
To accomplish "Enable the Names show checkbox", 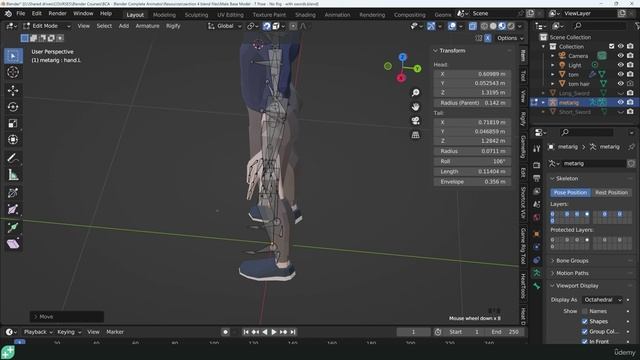I will 584,311.
